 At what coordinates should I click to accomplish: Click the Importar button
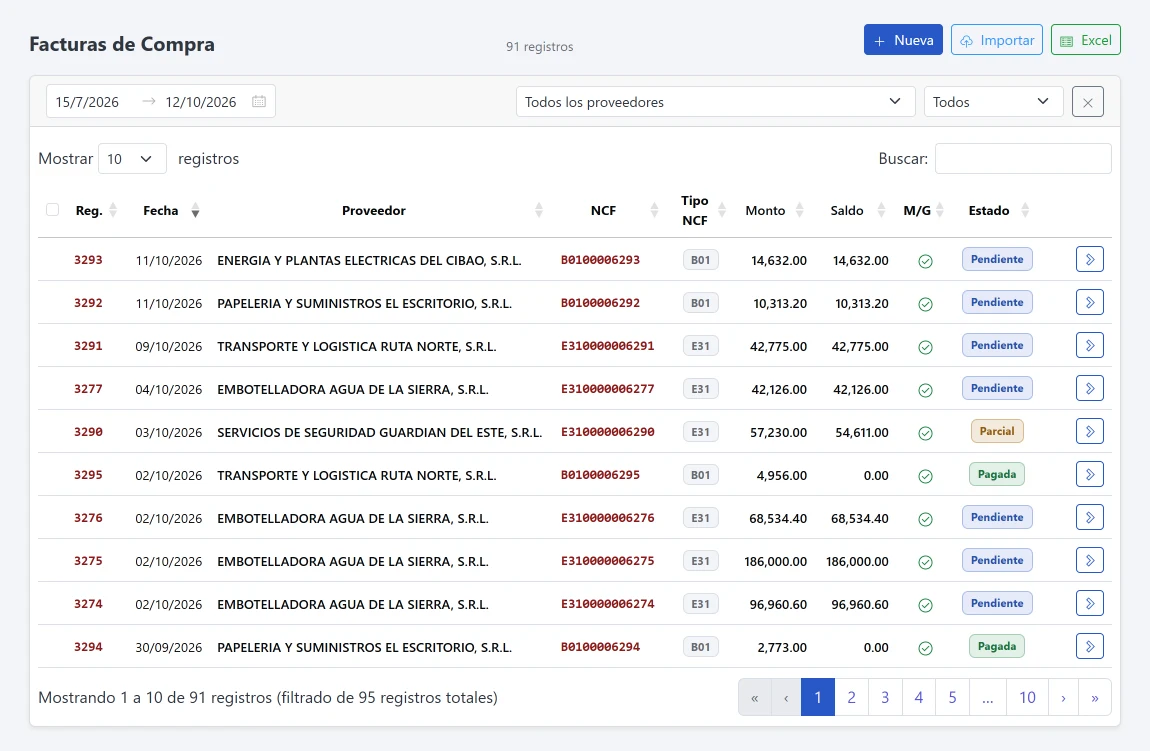click(997, 40)
